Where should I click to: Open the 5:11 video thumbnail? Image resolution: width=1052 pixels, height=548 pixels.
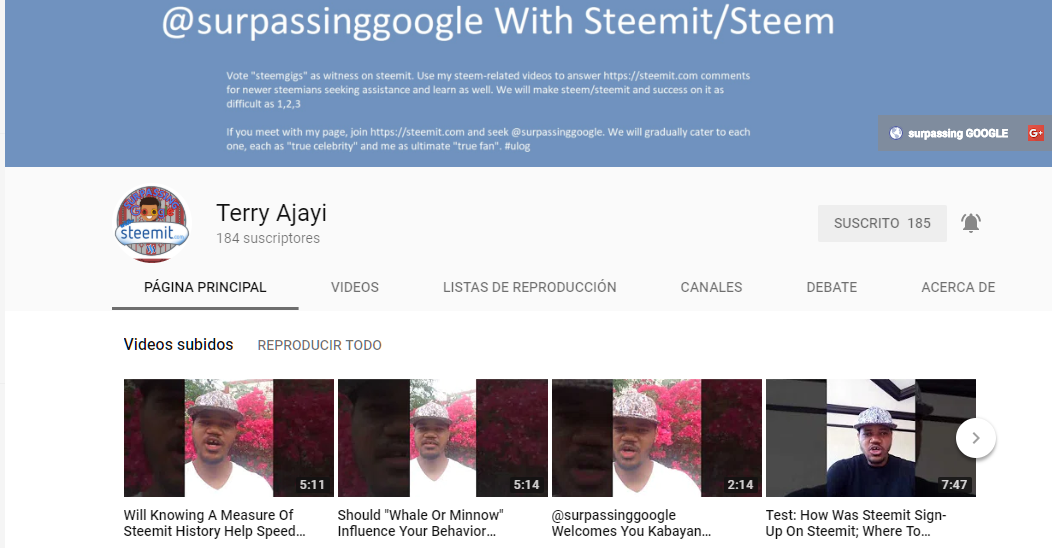click(x=229, y=438)
